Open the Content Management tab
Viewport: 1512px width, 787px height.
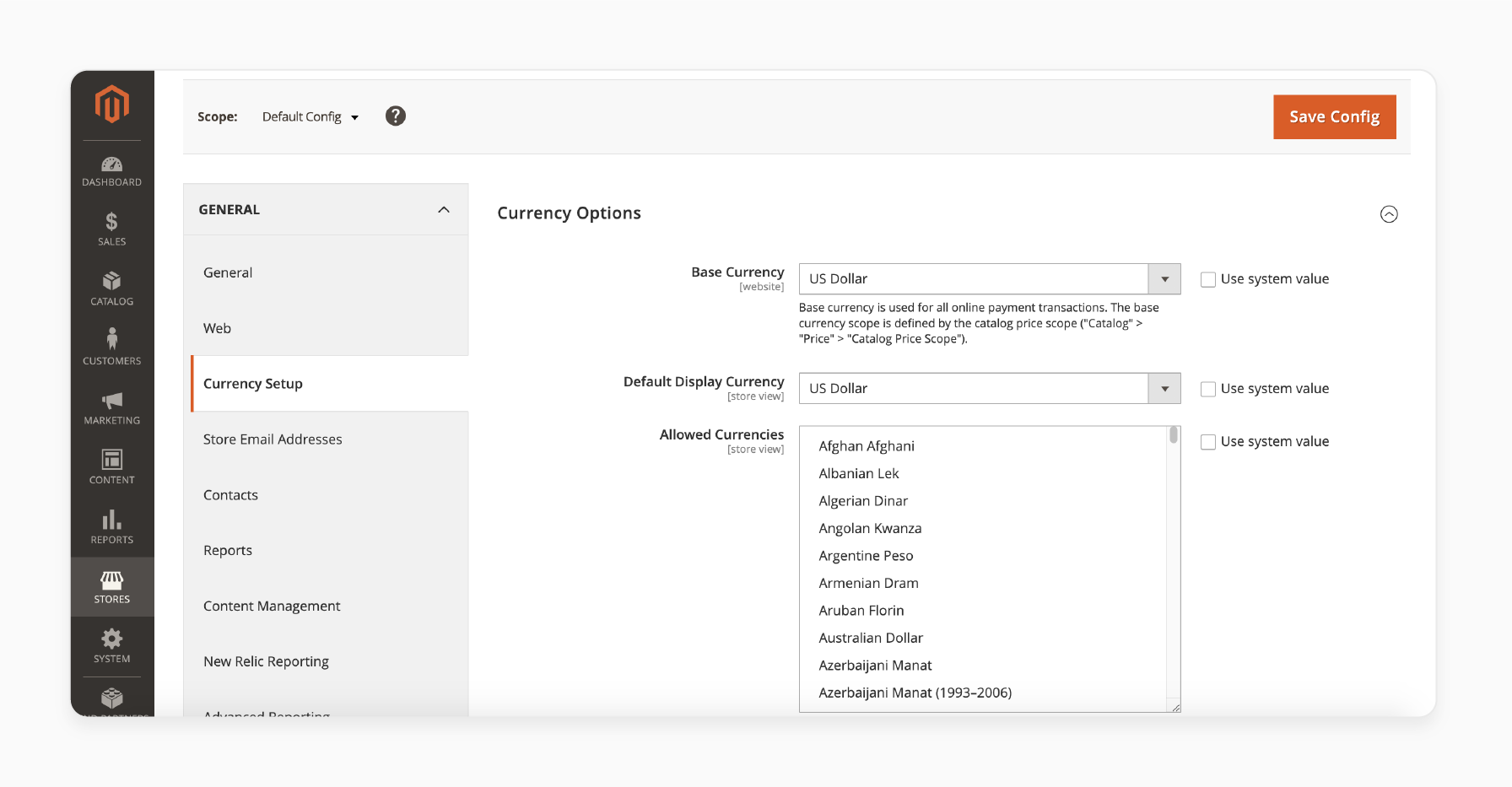coord(326,606)
